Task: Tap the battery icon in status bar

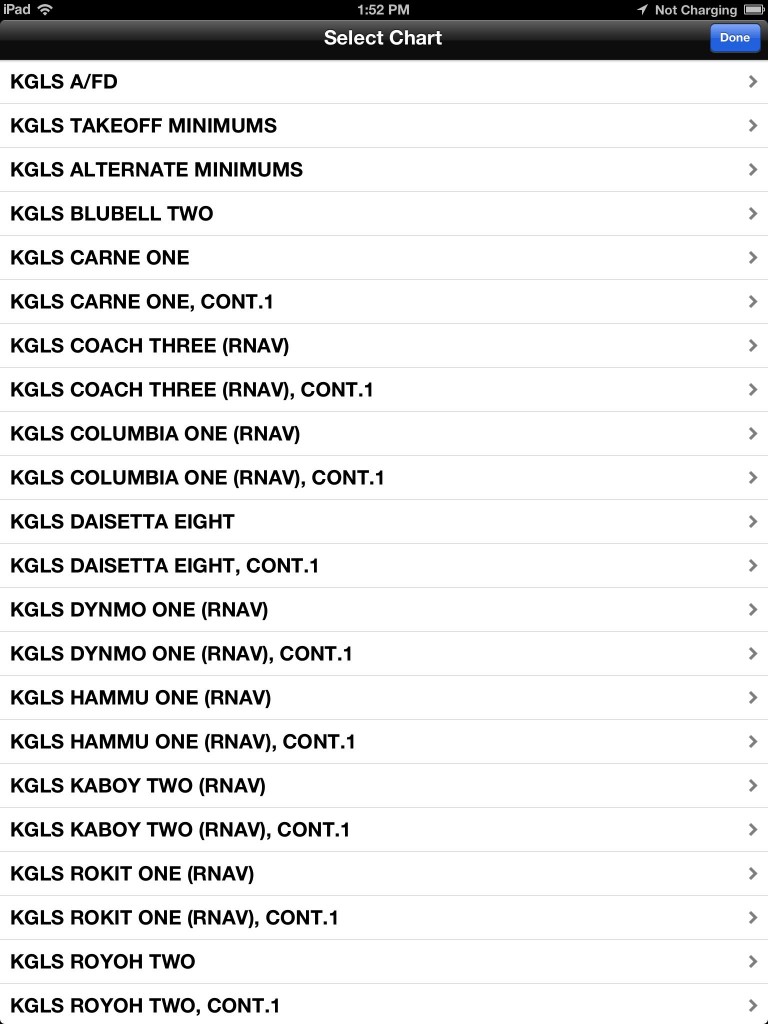Action: click(x=752, y=10)
